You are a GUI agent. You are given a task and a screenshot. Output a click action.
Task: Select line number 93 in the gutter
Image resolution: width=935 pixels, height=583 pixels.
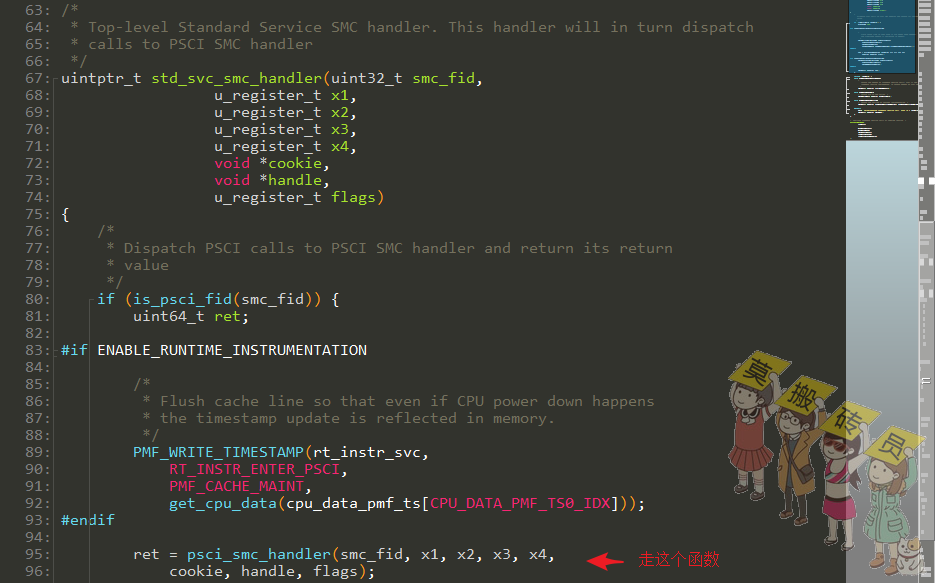(38, 520)
